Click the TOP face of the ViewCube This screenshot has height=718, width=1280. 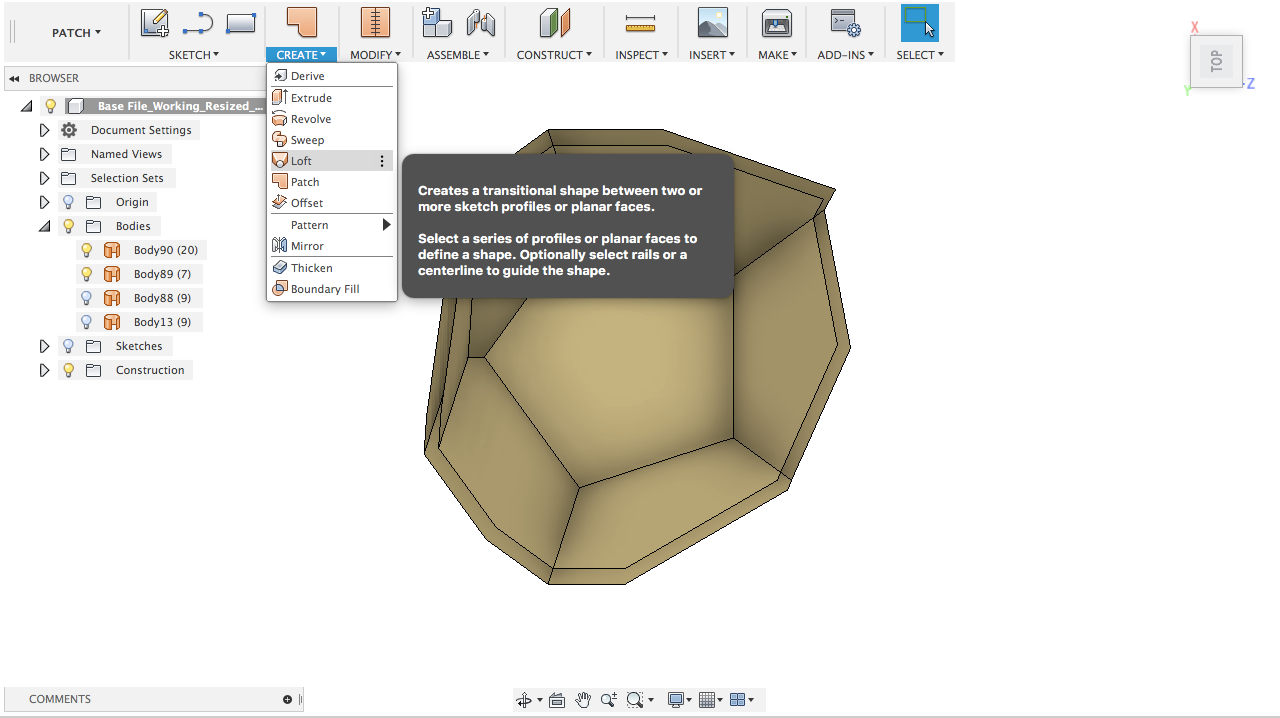pos(1216,61)
